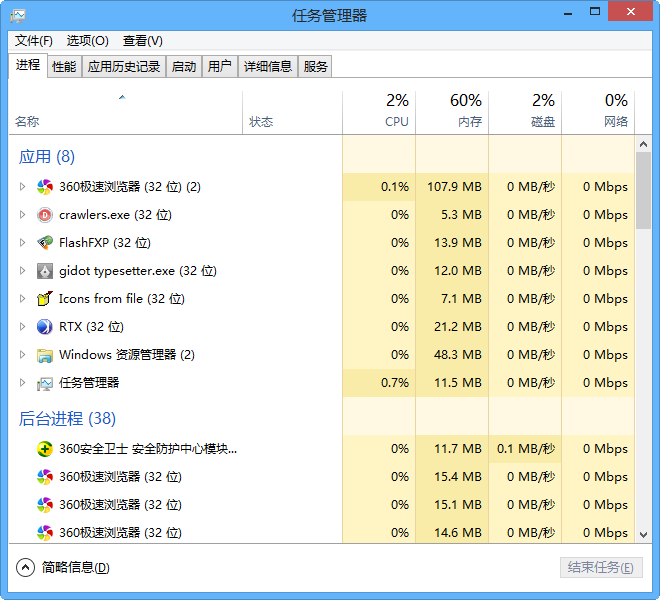Open the 查看(V) menu
Image resolution: width=660 pixels, height=600 pixels.
tap(143, 41)
